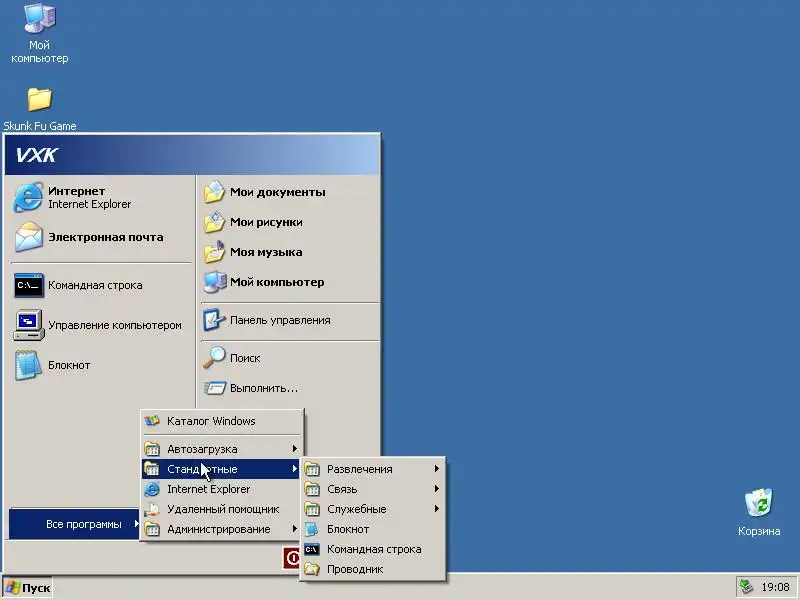Choose Блокнот in Стандартные submenu
This screenshot has width=800, height=600.
[x=372, y=530]
